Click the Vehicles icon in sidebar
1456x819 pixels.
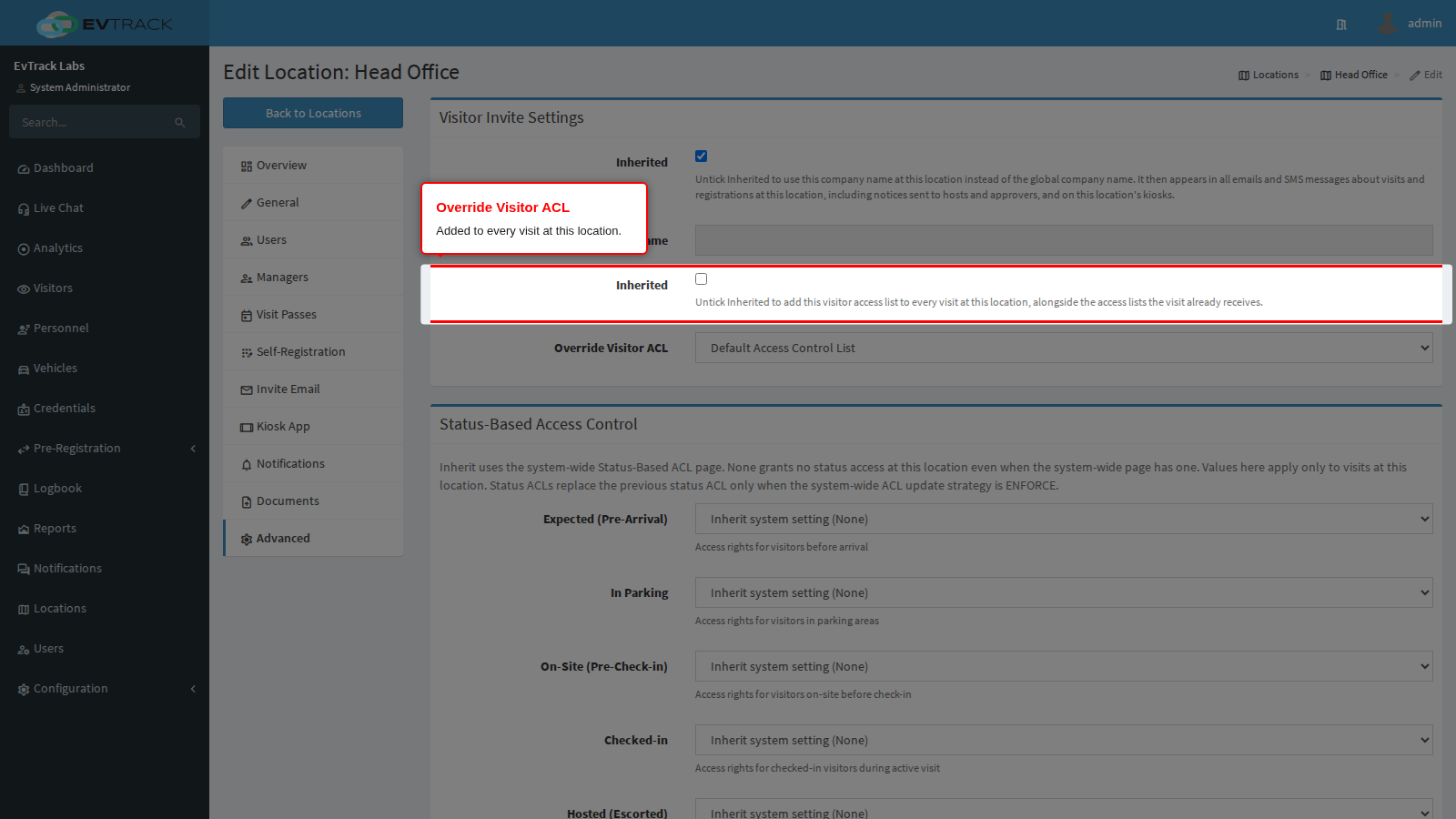[x=24, y=369]
